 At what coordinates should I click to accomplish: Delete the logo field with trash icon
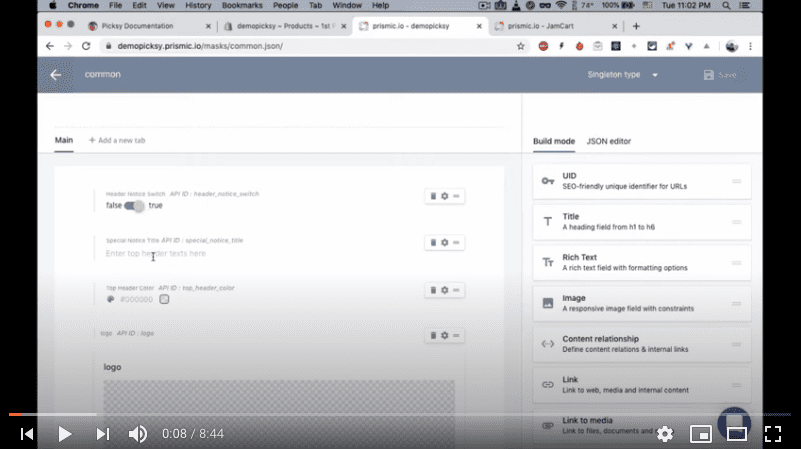point(433,336)
